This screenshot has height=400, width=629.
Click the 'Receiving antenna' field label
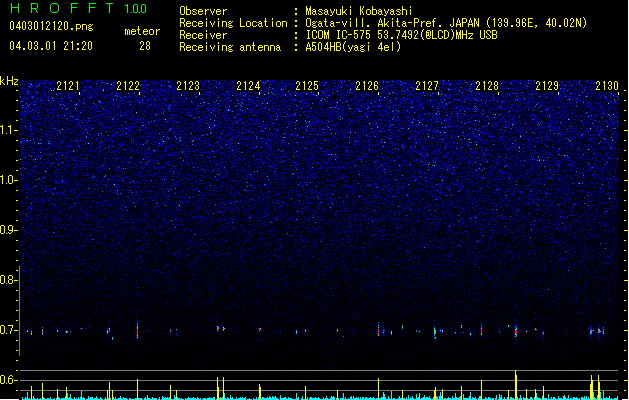230,47
